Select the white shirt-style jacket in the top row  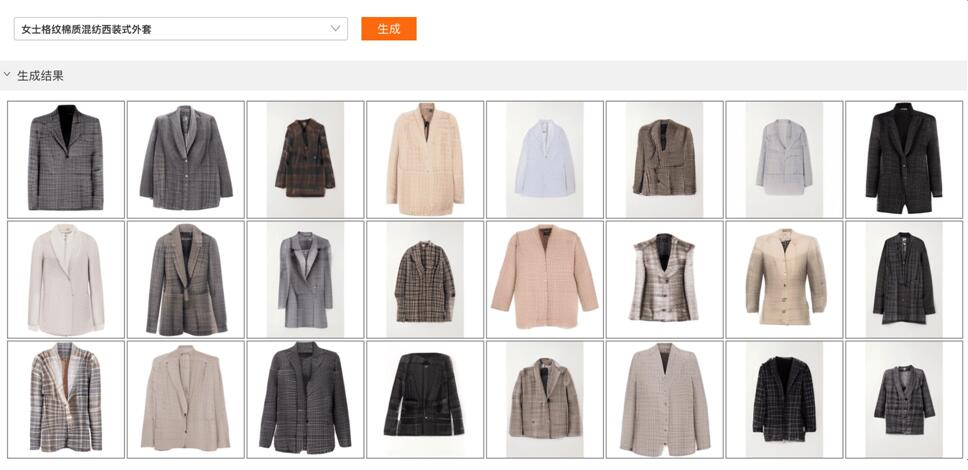(x=544, y=159)
